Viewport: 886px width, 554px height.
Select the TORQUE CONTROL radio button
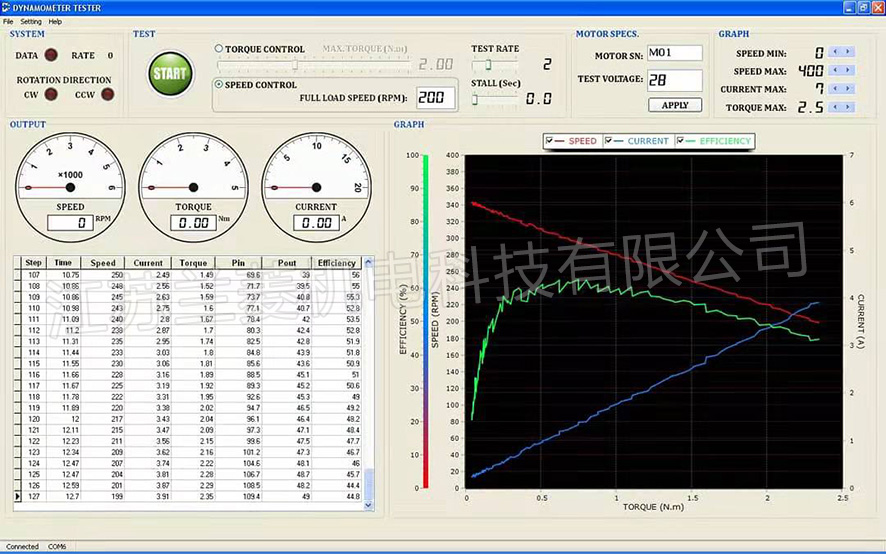click(219, 49)
